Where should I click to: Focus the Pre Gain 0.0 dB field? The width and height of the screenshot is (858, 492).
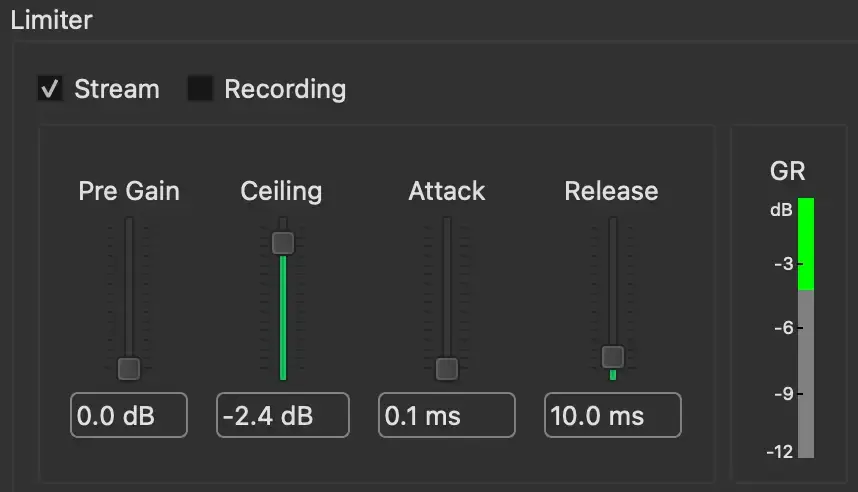129,415
